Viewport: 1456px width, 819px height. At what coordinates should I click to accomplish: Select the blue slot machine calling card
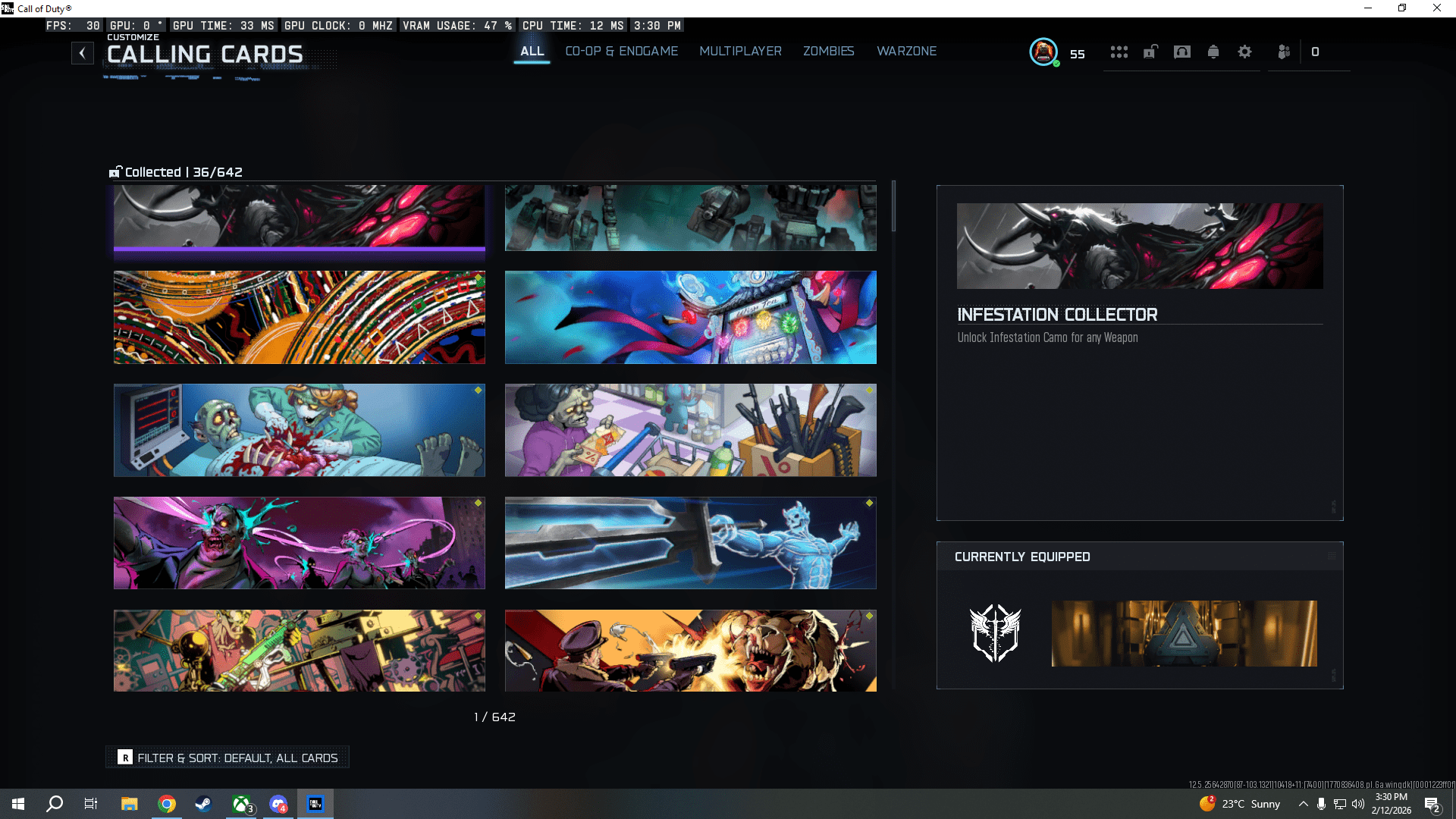click(x=691, y=318)
